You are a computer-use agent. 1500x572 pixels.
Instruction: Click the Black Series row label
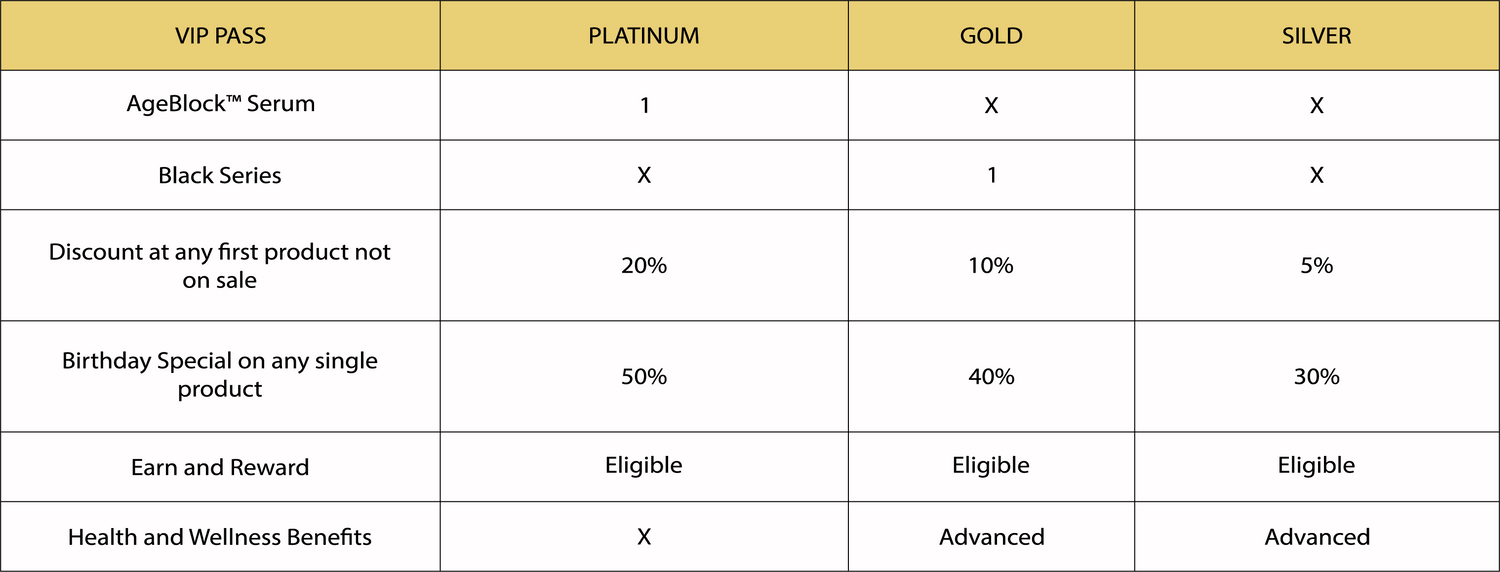220,175
